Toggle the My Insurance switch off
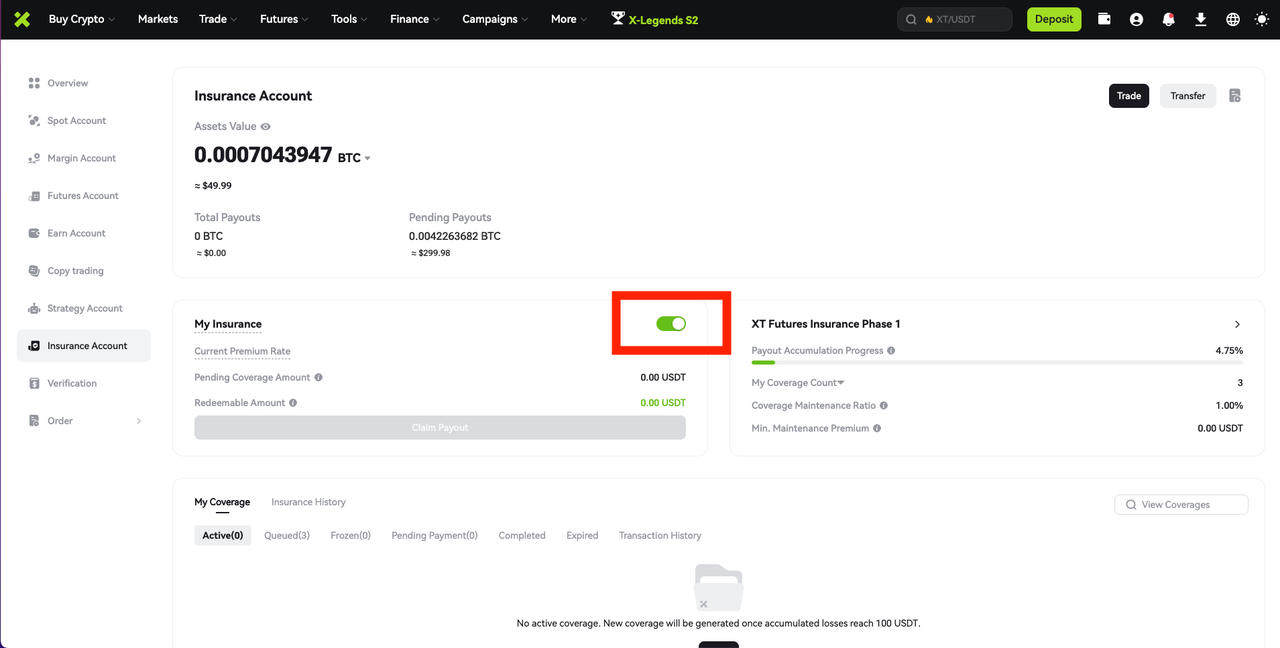This screenshot has width=1280, height=648. (x=671, y=323)
